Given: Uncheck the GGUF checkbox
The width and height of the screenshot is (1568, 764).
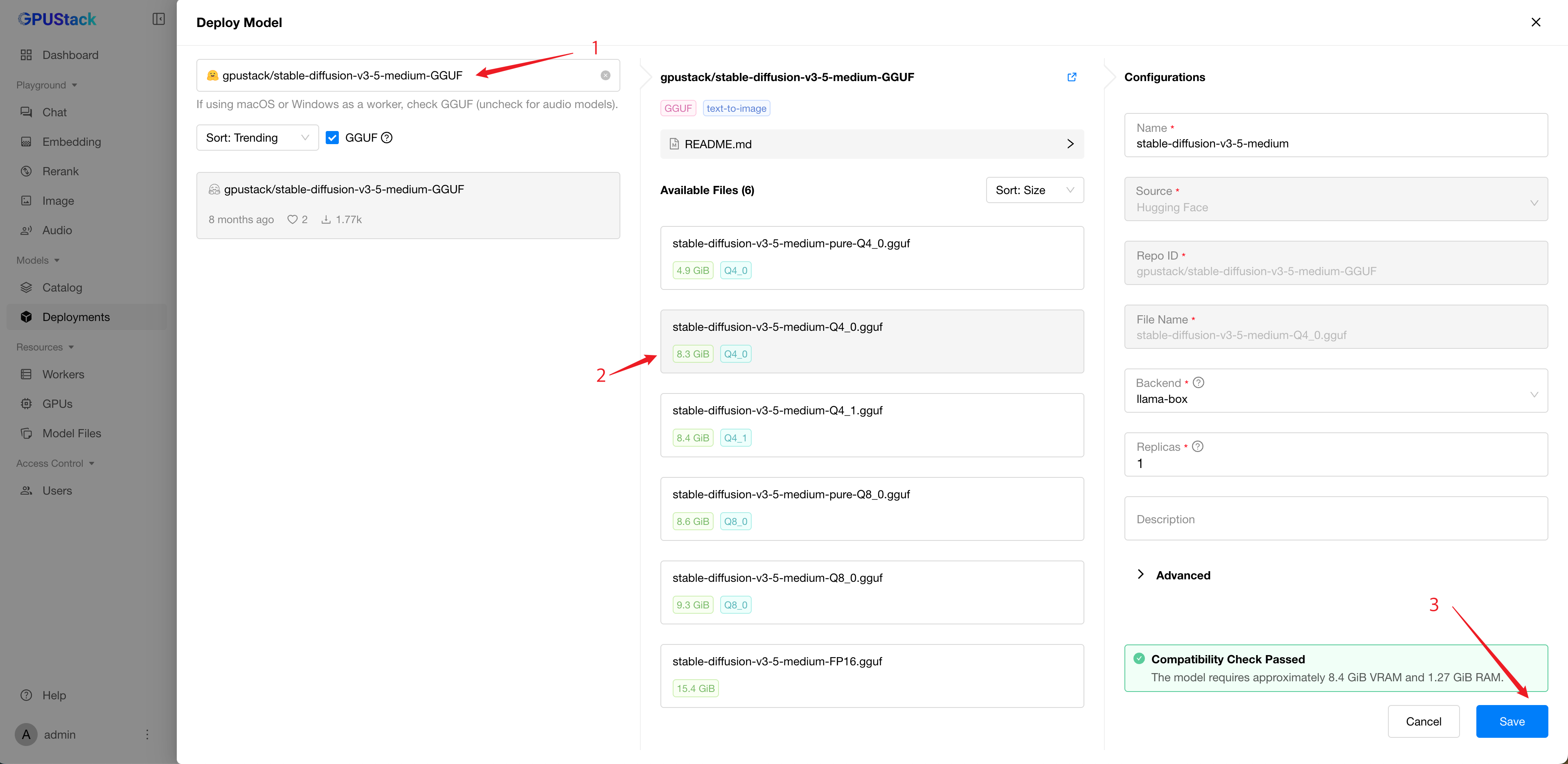Looking at the screenshot, I should pyautogui.click(x=332, y=138).
